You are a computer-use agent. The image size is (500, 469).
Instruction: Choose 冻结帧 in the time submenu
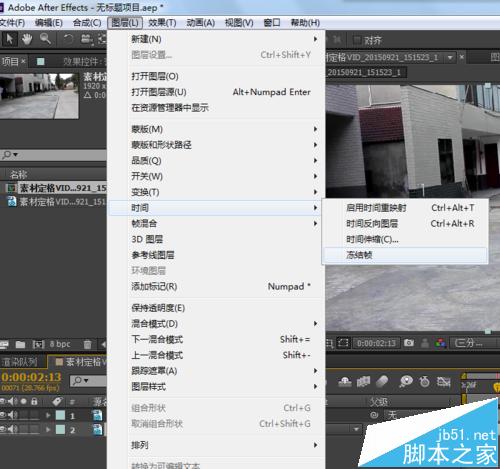[x=405, y=255]
